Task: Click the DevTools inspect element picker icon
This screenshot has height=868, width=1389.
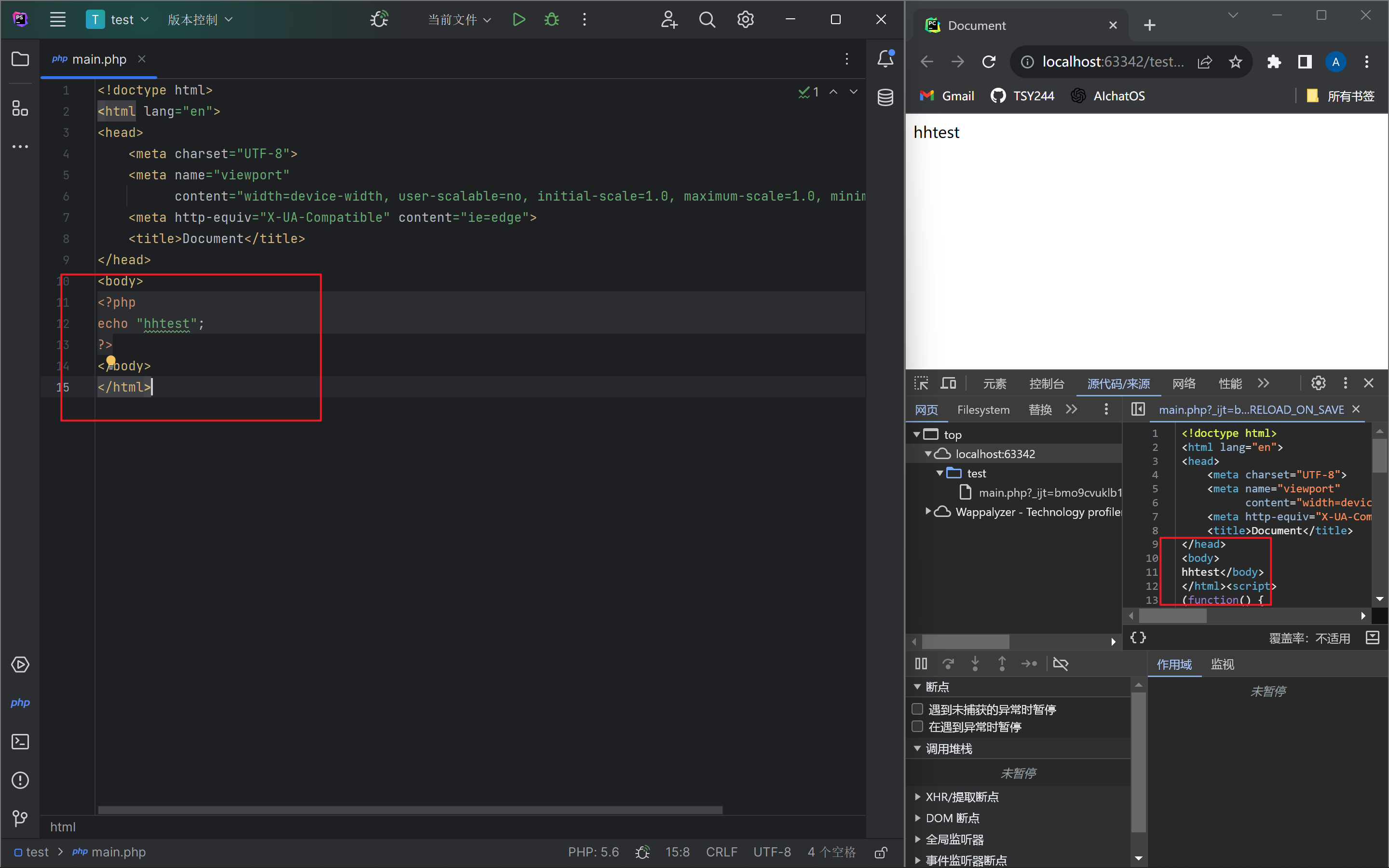Action: pos(921,383)
